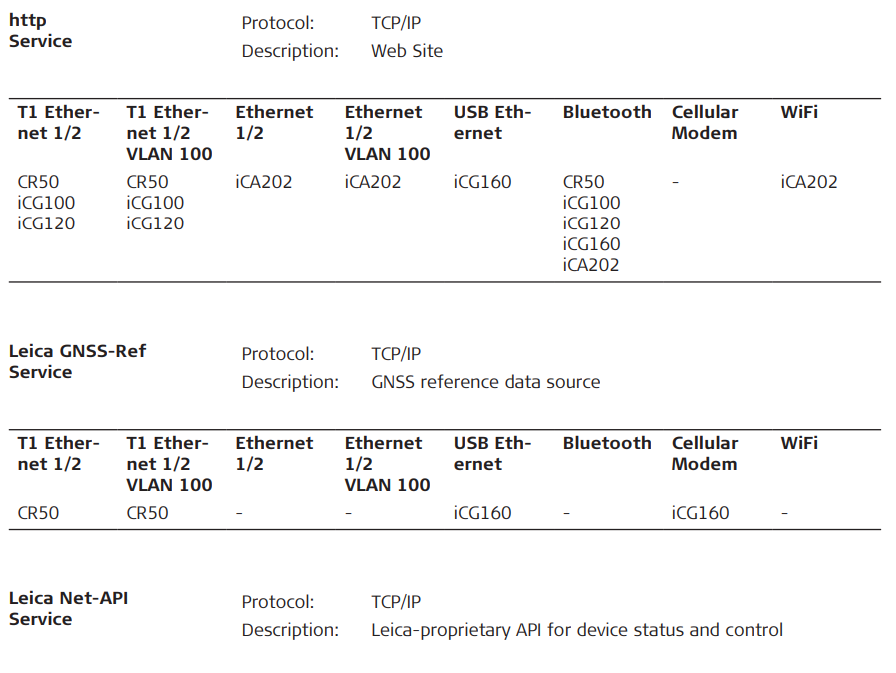The image size is (896, 673).
Task: Click iCA202 under WiFi column
Action: coord(808,182)
